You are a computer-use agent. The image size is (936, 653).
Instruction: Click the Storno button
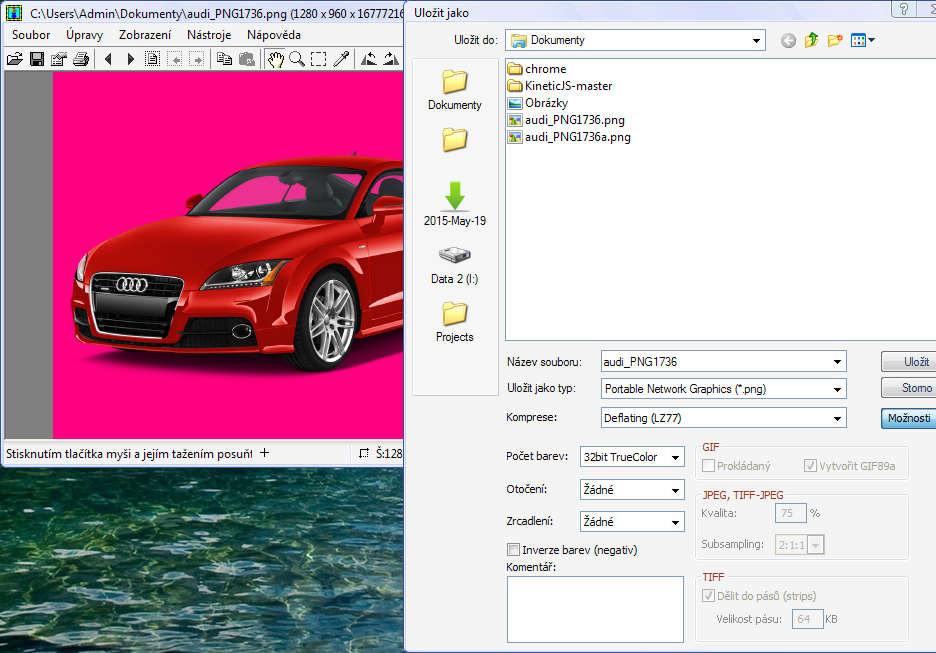(909, 388)
